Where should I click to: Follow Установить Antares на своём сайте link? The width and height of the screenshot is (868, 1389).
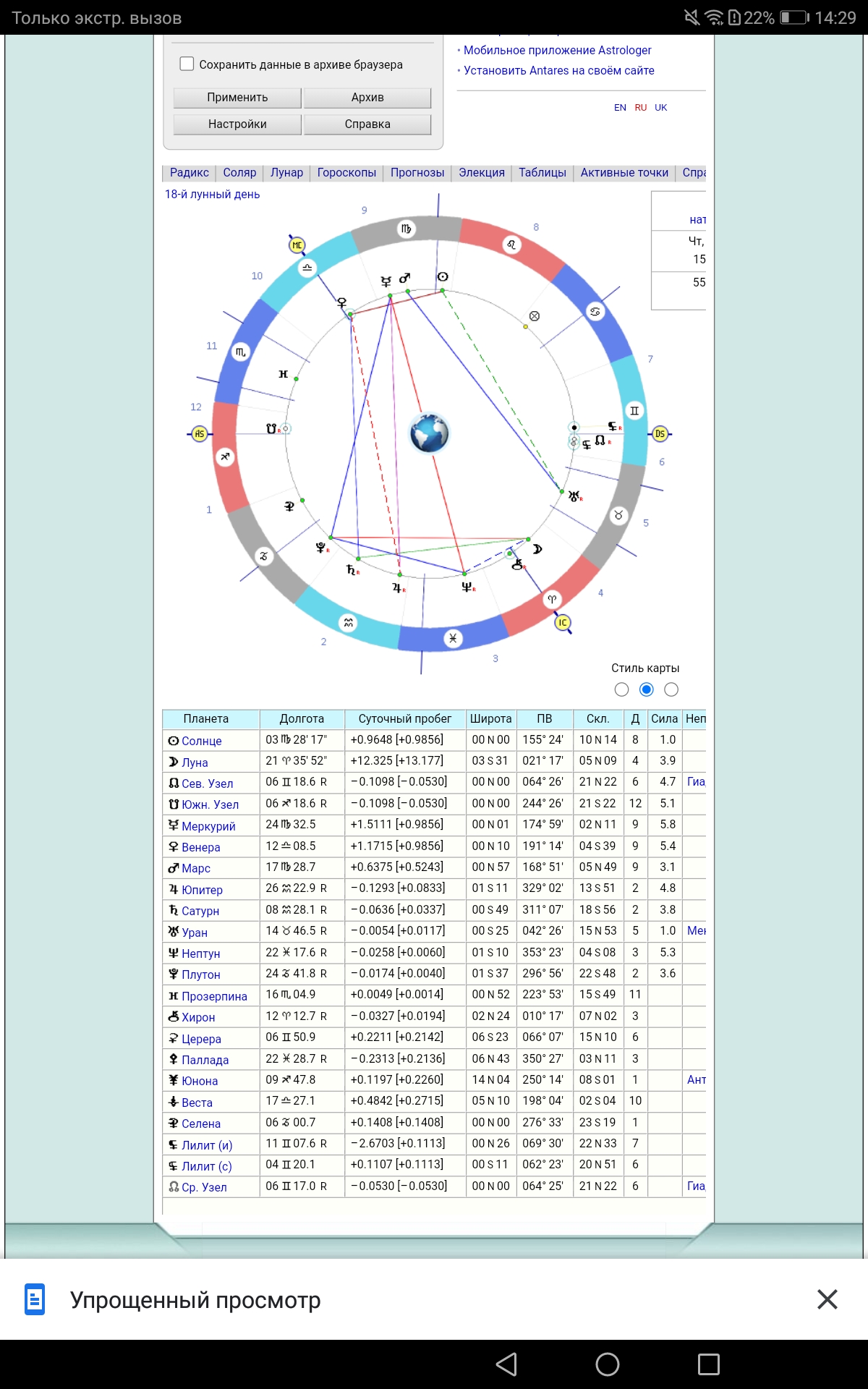point(558,70)
